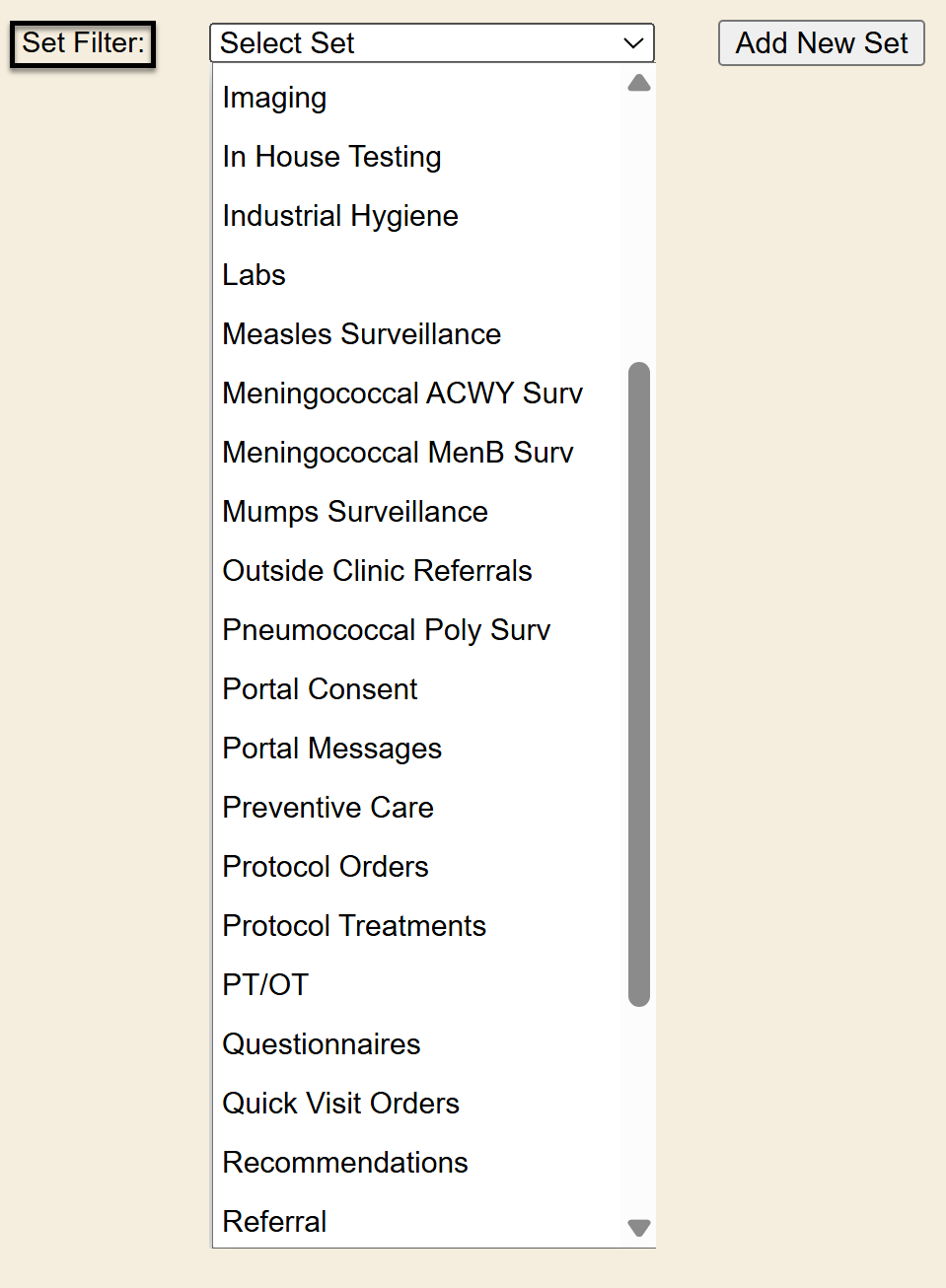Click the Add New Set button

point(821,43)
